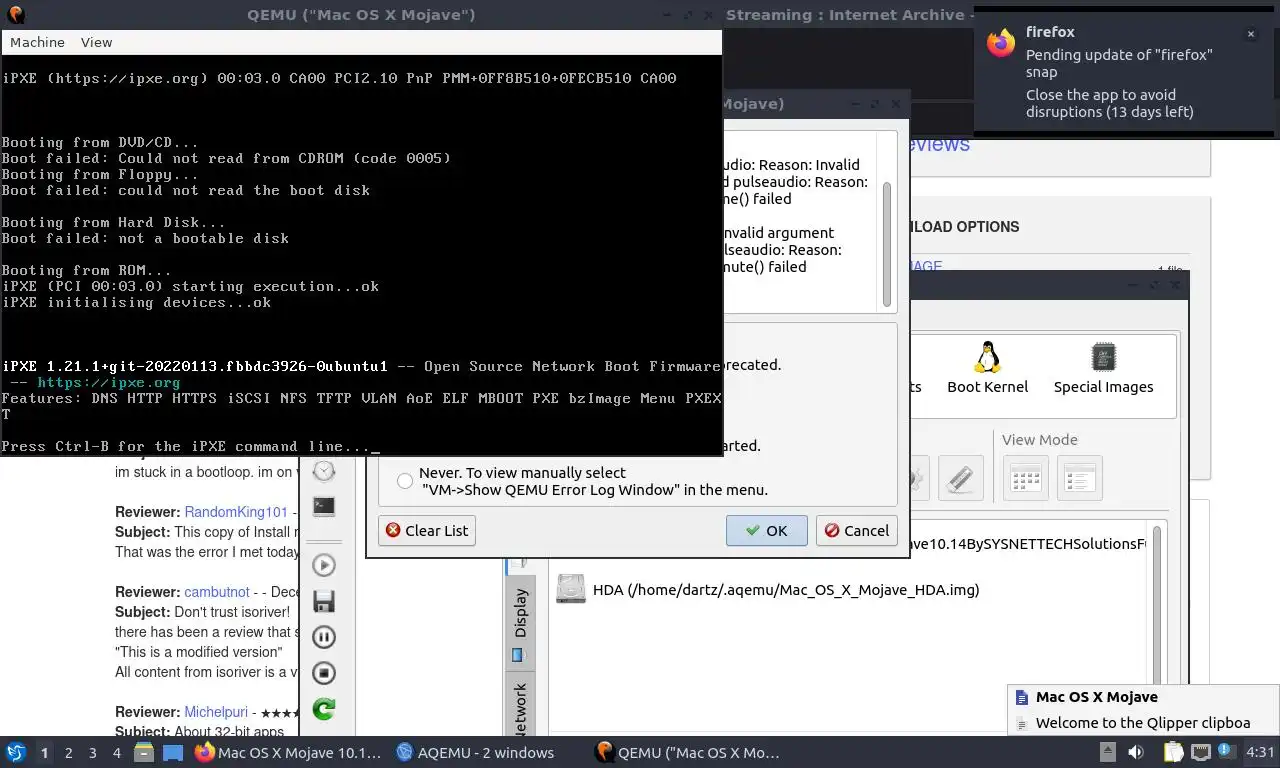Viewport: 1280px width, 768px height.
Task: Switch to Firefox Mac OS X Mojave taskbar entry
Action: click(289, 752)
